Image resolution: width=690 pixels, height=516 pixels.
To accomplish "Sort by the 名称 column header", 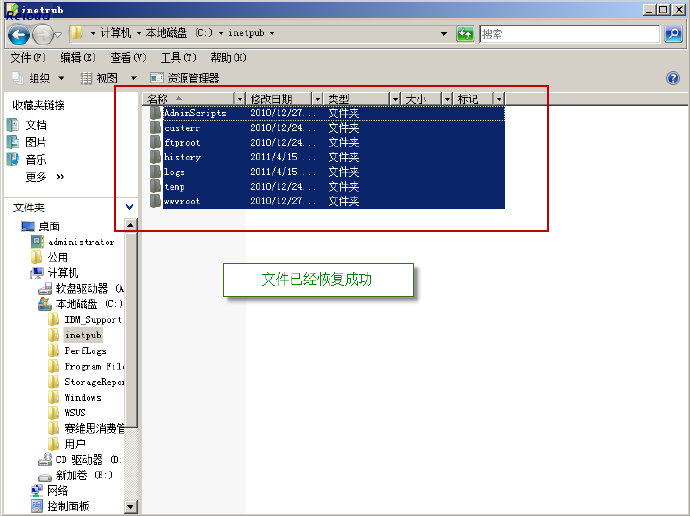I will tap(189, 99).
